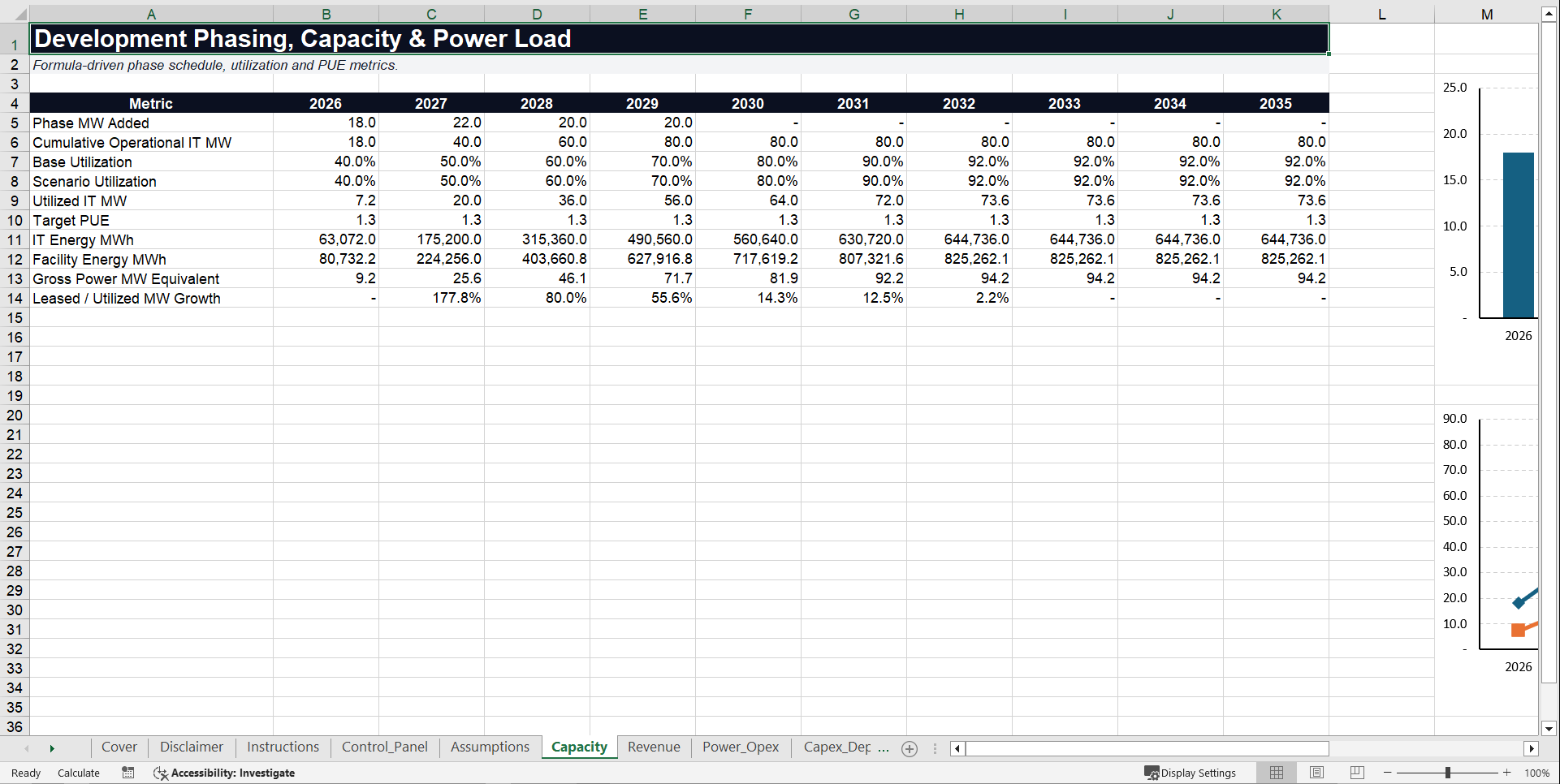Select the Target PUE label
The height and width of the screenshot is (784, 1560).
pos(151,220)
